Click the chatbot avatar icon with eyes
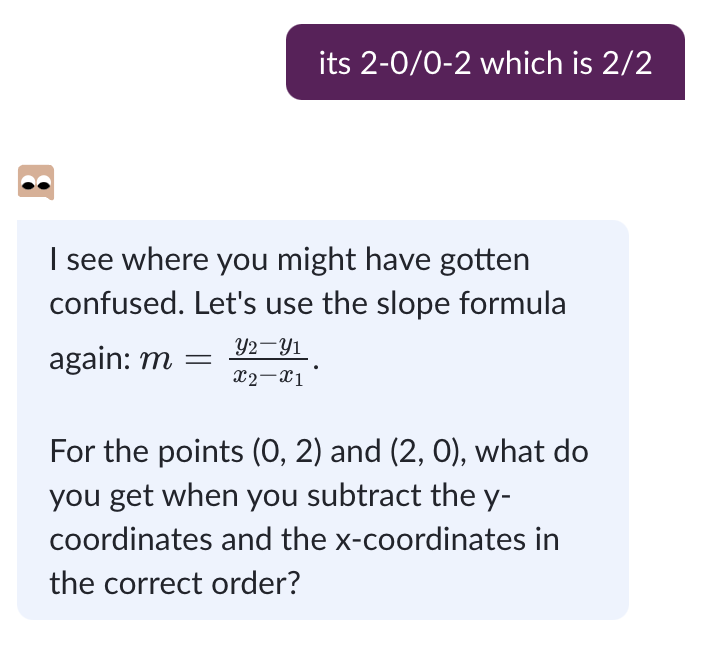The image size is (706, 652). (35, 182)
